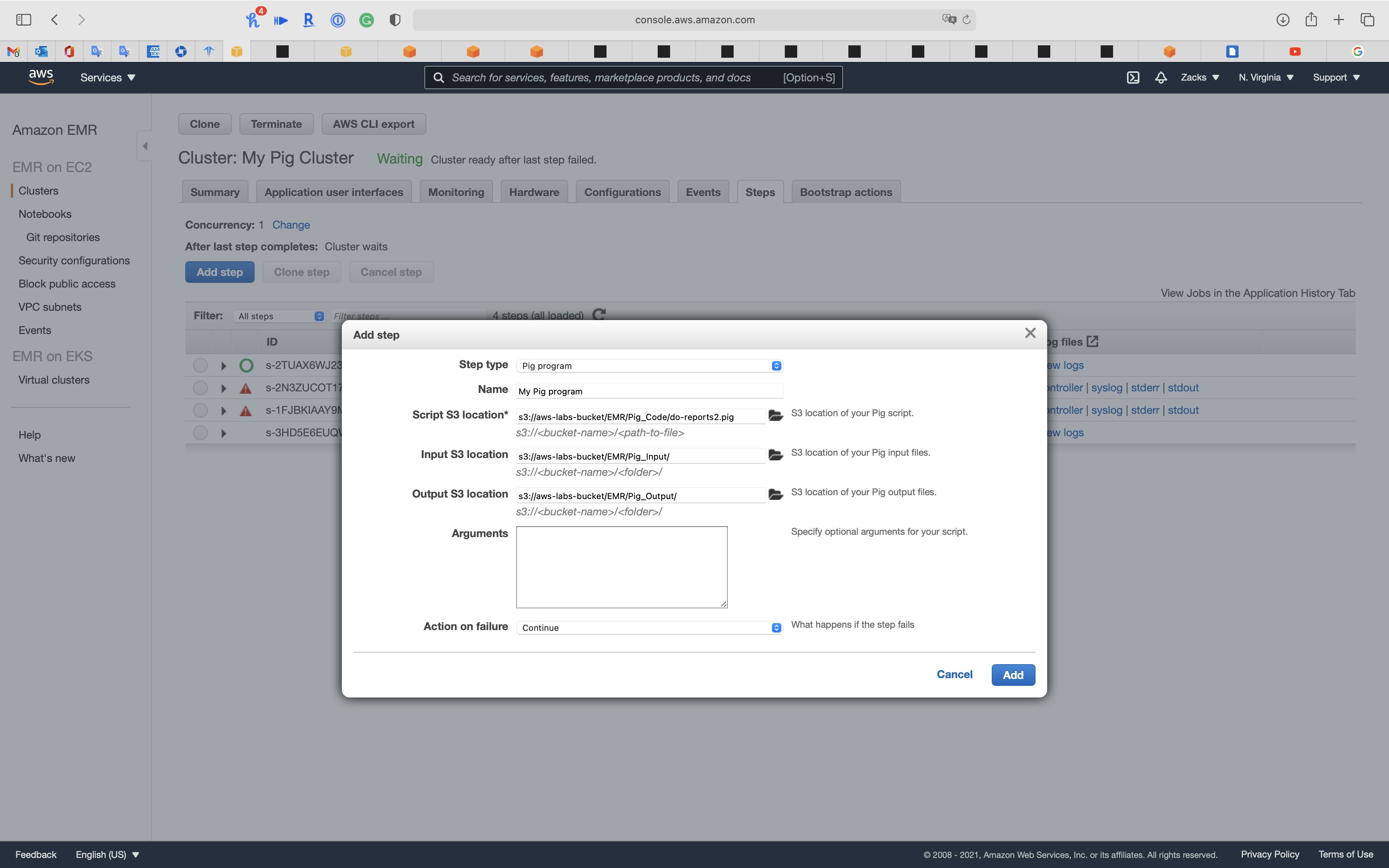
Task: Open folder browser for Output S3 location
Action: click(775, 495)
